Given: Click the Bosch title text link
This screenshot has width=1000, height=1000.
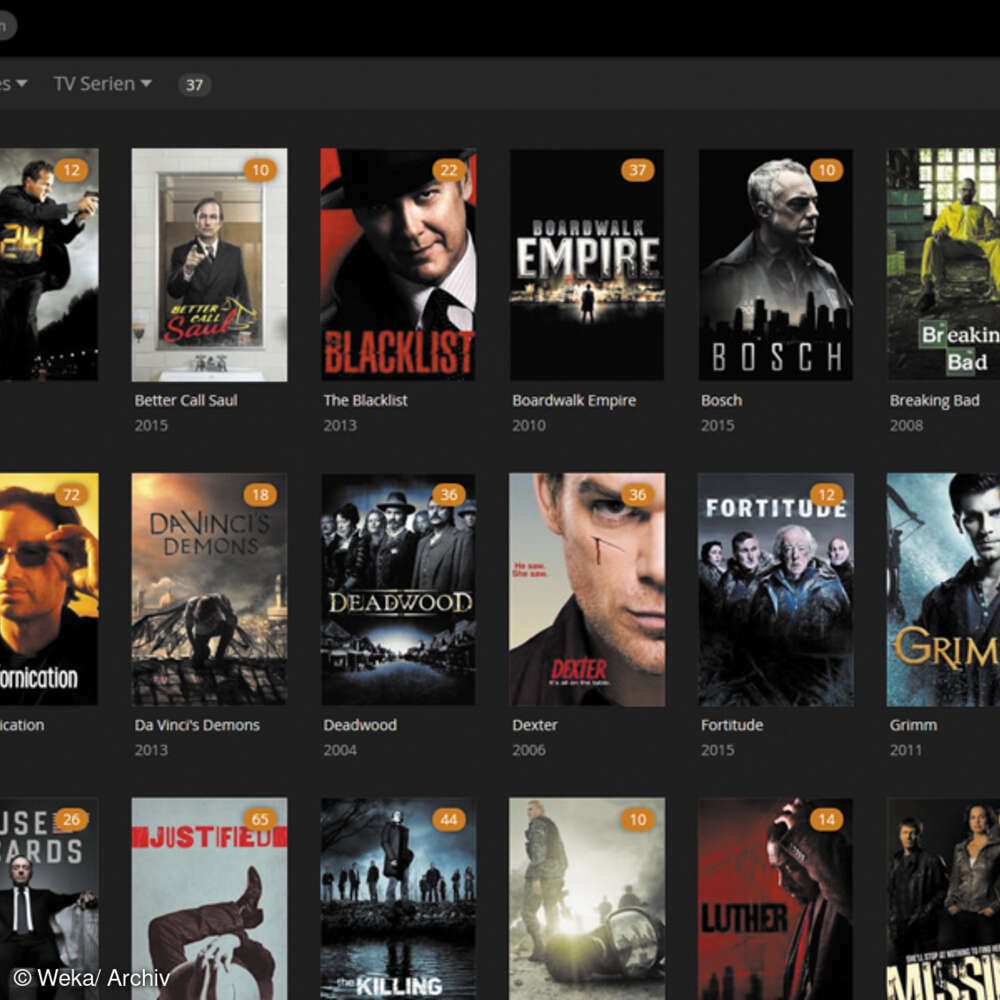Looking at the screenshot, I should (x=721, y=400).
